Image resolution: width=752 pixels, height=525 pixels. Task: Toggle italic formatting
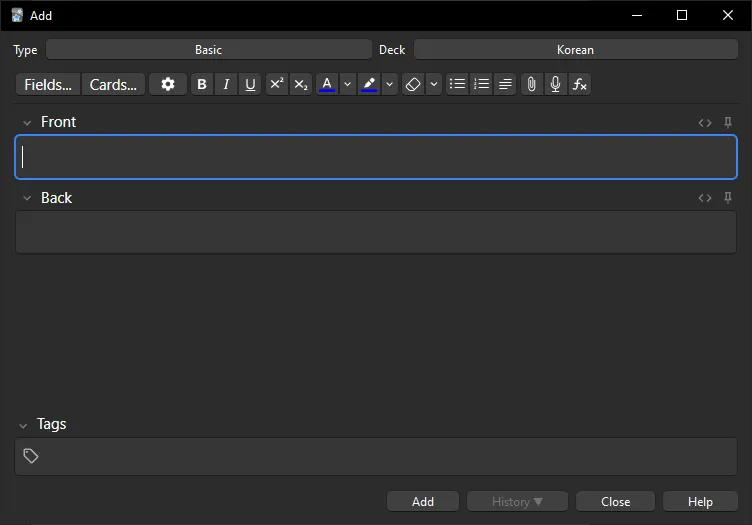point(226,85)
